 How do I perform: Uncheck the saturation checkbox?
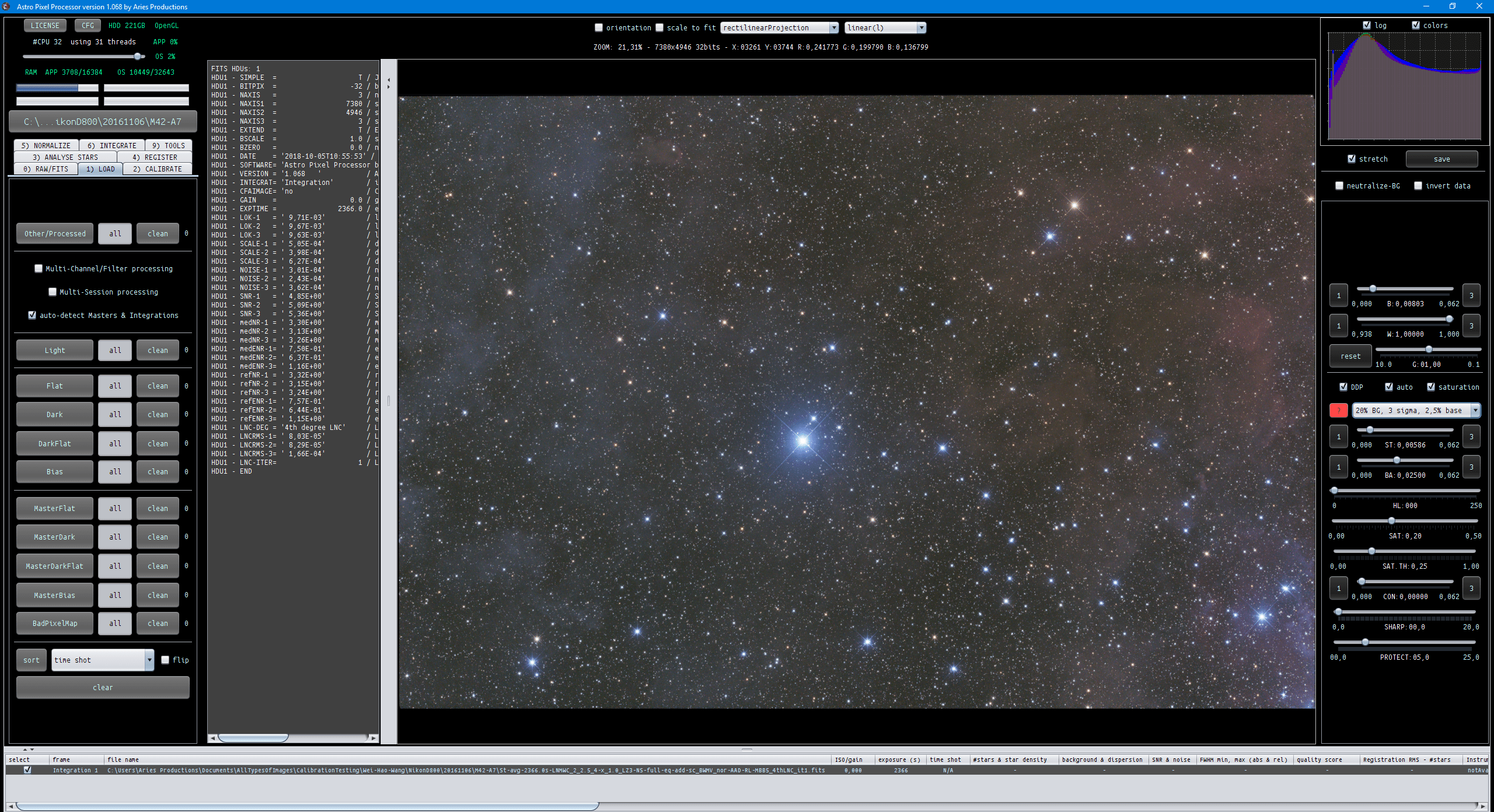(1431, 387)
